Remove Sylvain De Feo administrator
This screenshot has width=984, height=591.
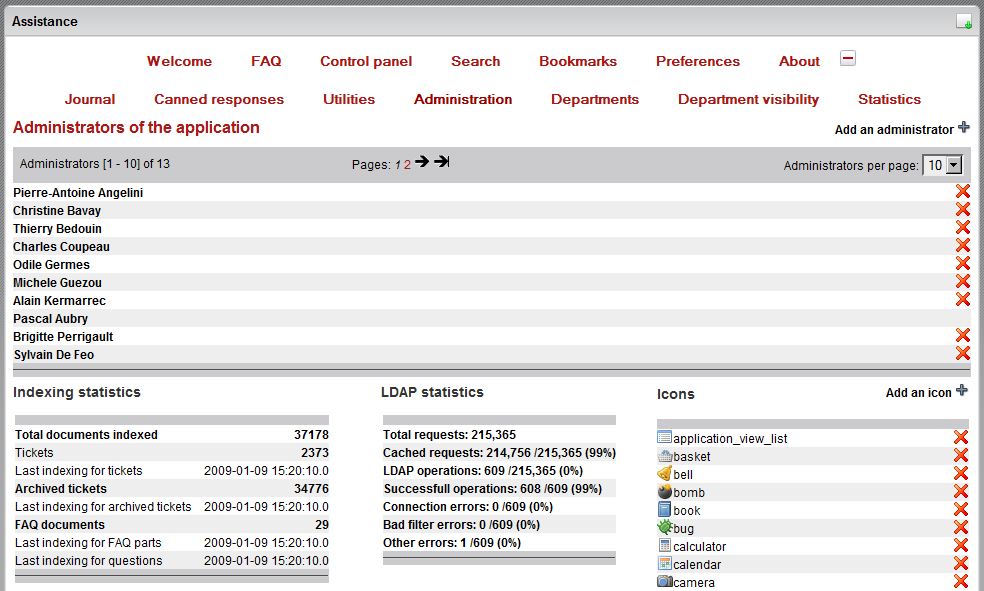click(x=963, y=354)
